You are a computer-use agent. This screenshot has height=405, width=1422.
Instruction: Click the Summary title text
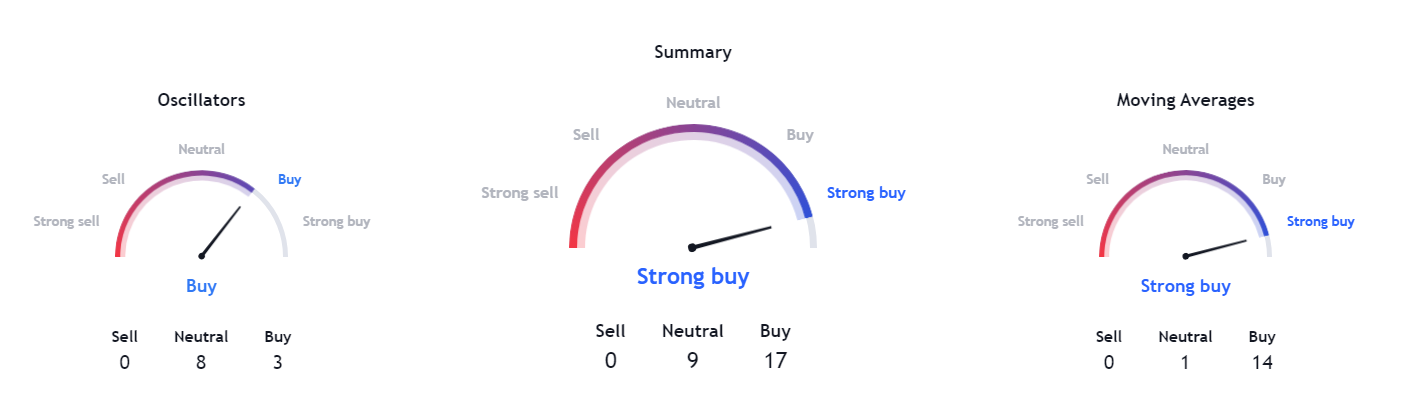point(692,52)
